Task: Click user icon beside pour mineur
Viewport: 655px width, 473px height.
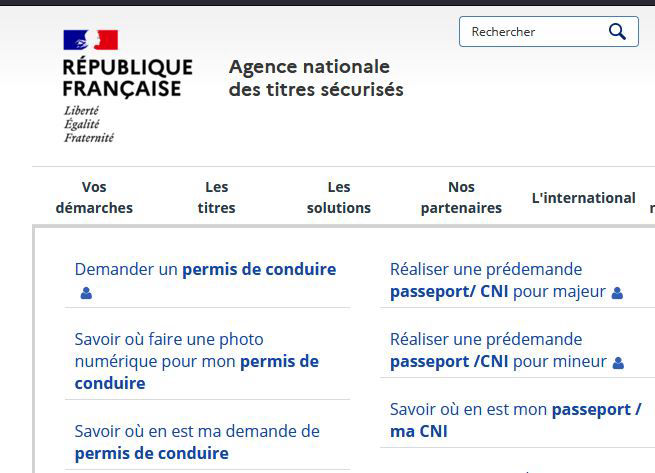Action: tap(618, 363)
